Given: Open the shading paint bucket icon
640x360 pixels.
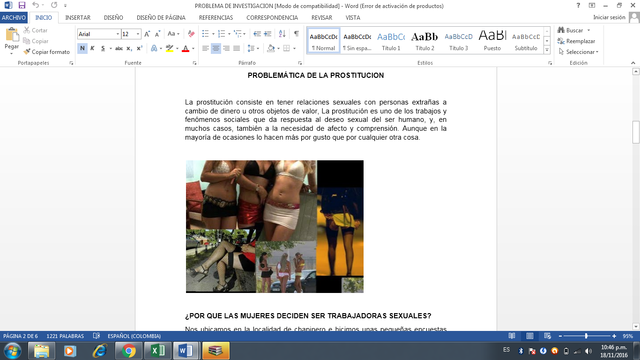Looking at the screenshot, I should 271,48.
